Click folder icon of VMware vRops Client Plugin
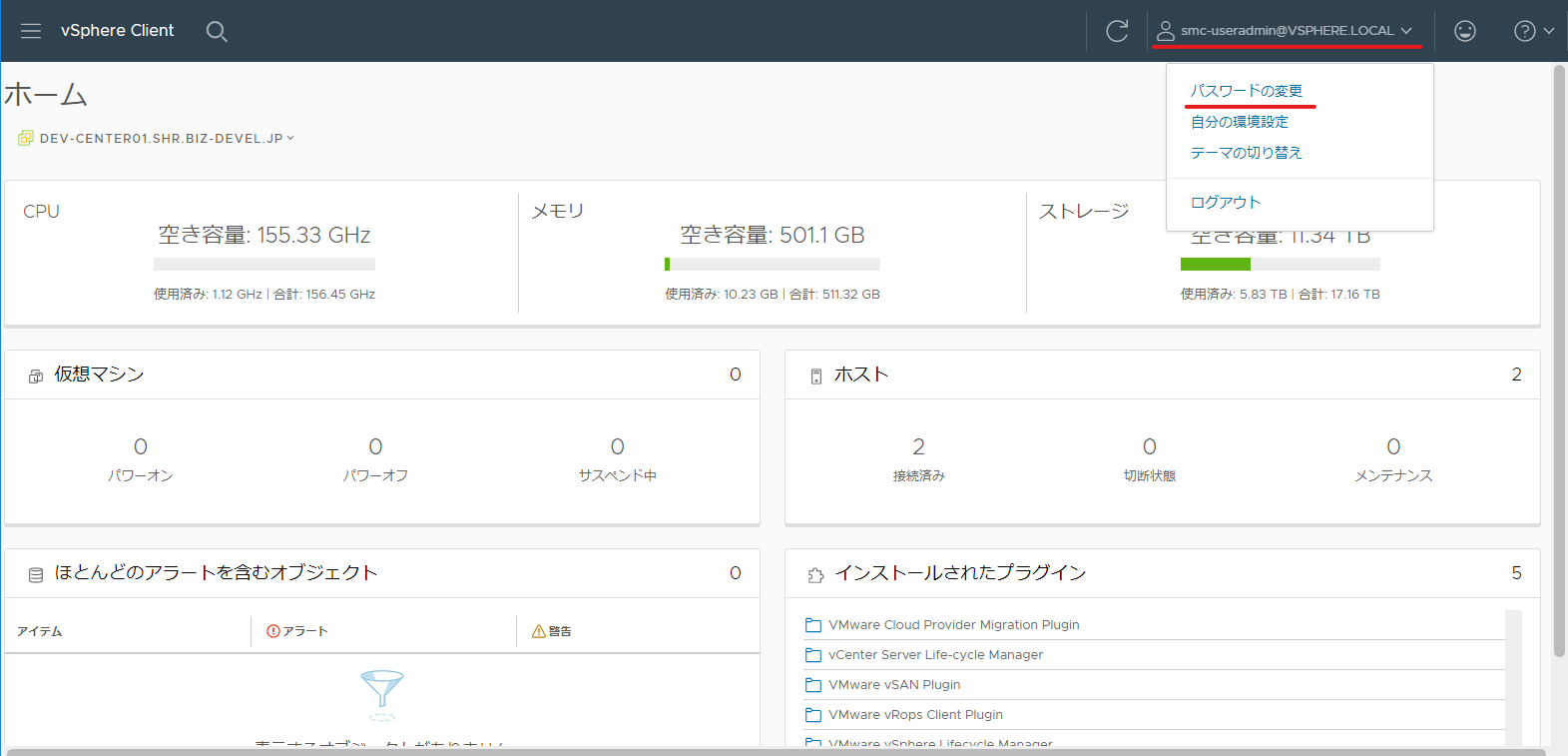The width and height of the screenshot is (1568, 756). click(813, 715)
